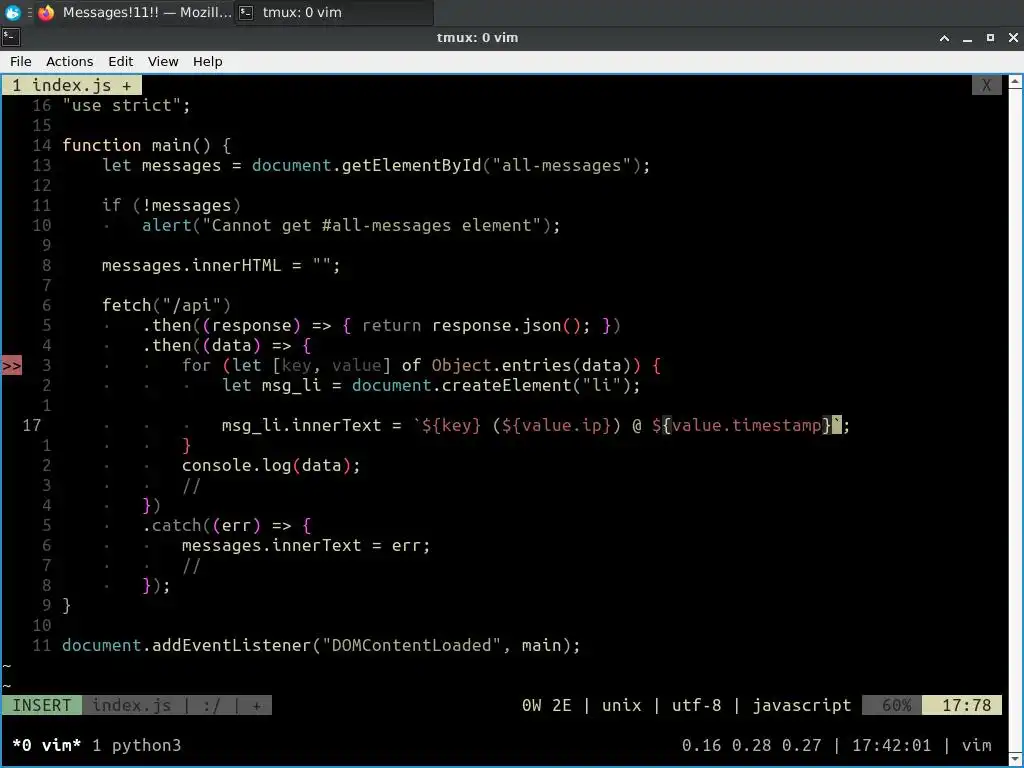Click on value.timestamp in the template string
Viewport: 1024px width, 768px height.
pyautogui.click(x=747, y=425)
